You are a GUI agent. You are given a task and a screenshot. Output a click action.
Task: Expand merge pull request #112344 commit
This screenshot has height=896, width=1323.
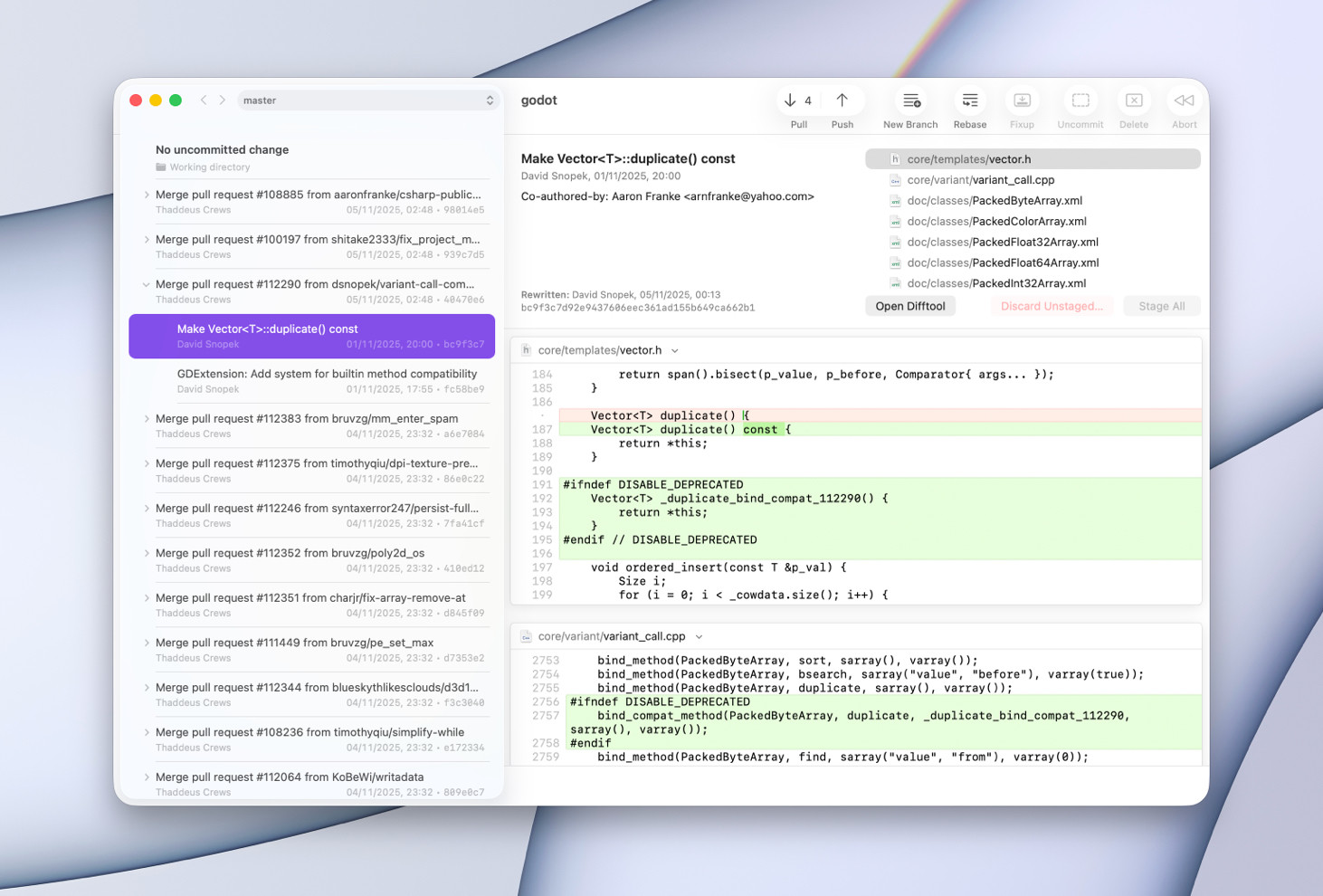tap(147, 688)
